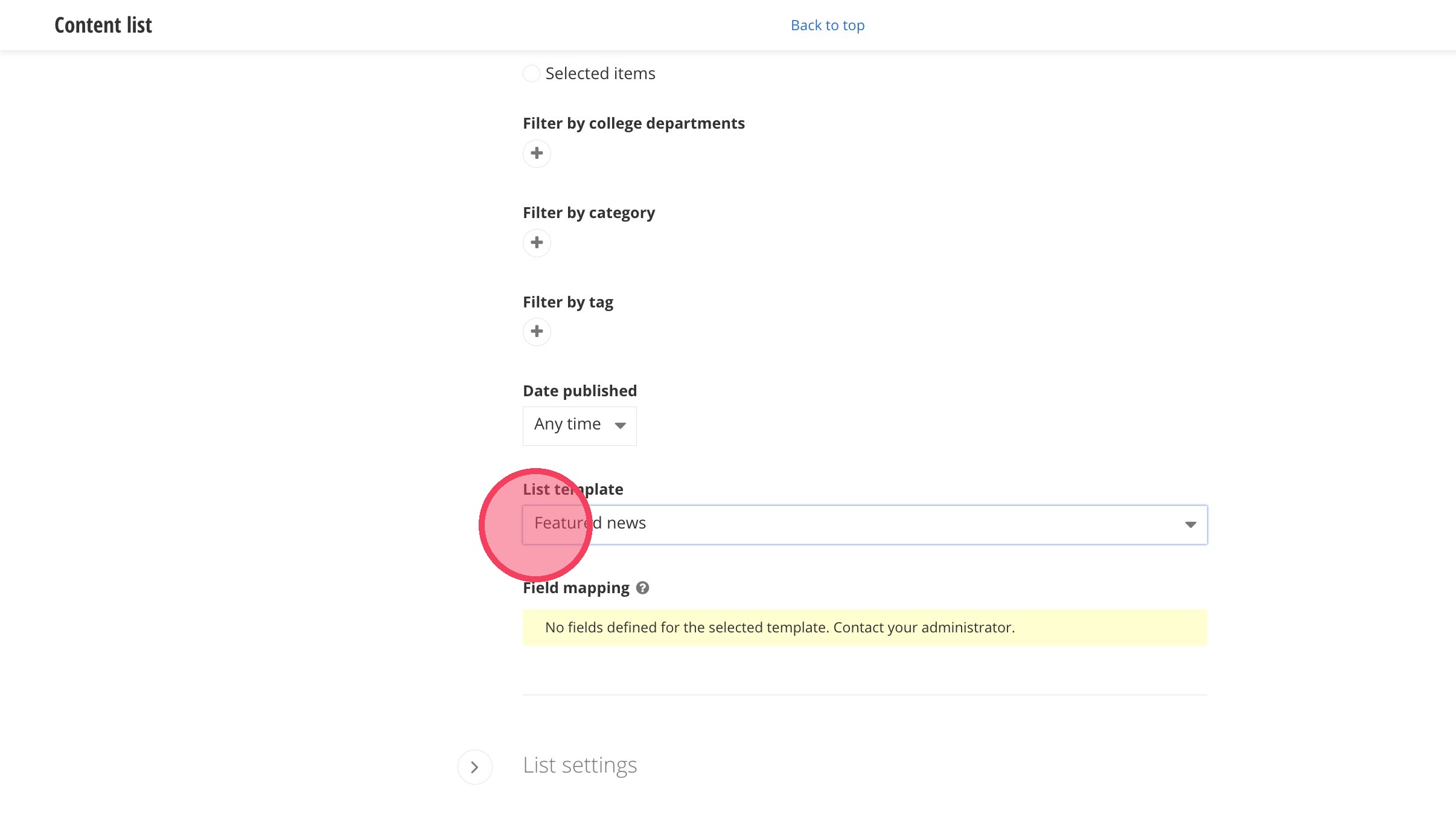Open the Field mapping help icon
Viewport: 1456px width, 813px height.
point(643,588)
